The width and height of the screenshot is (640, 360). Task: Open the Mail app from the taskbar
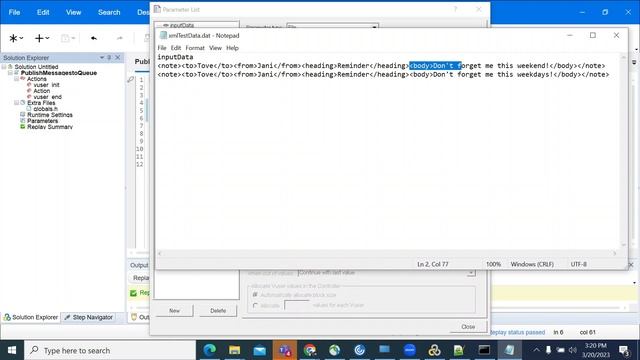260,350
